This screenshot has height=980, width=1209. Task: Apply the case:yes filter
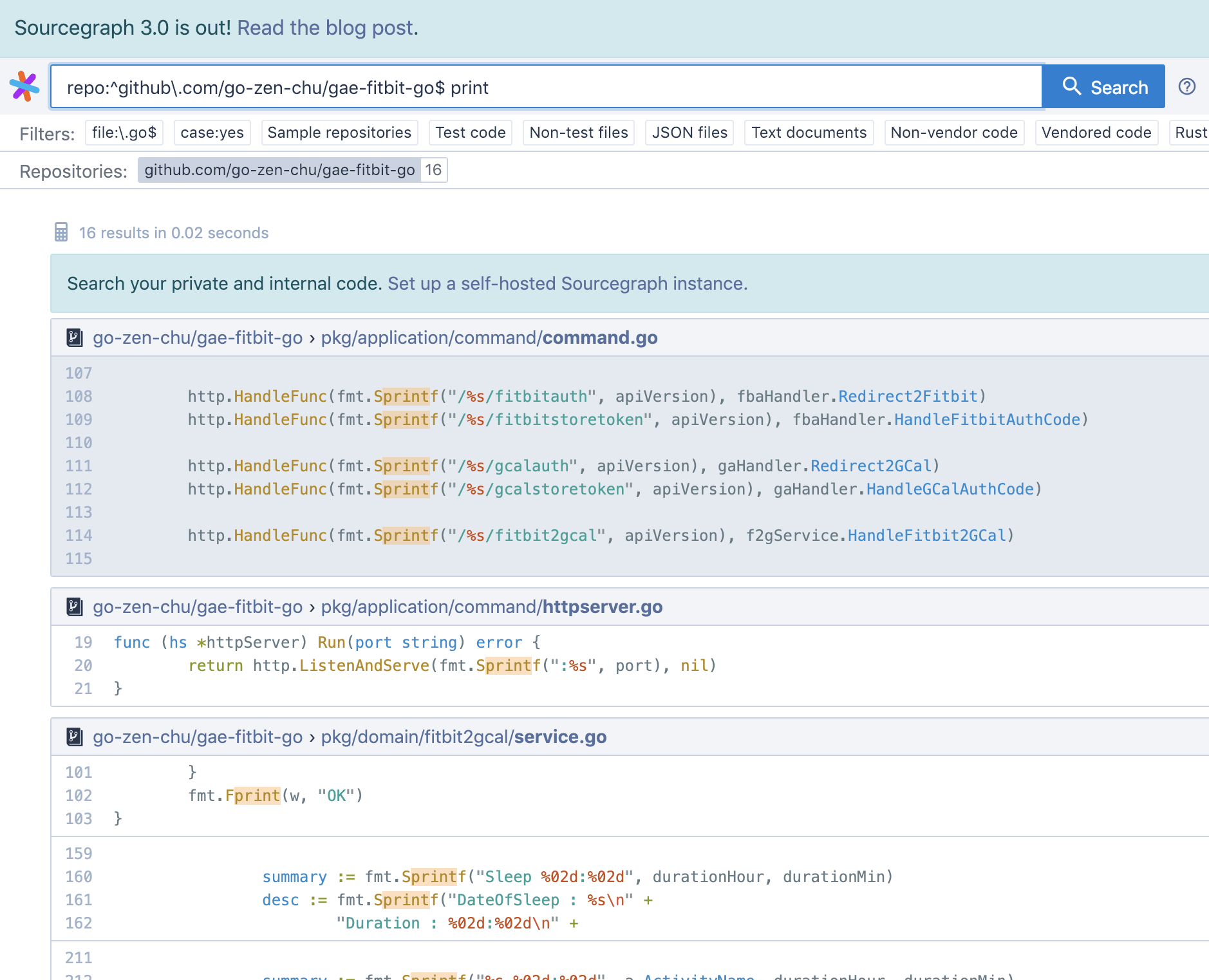pos(212,133)
